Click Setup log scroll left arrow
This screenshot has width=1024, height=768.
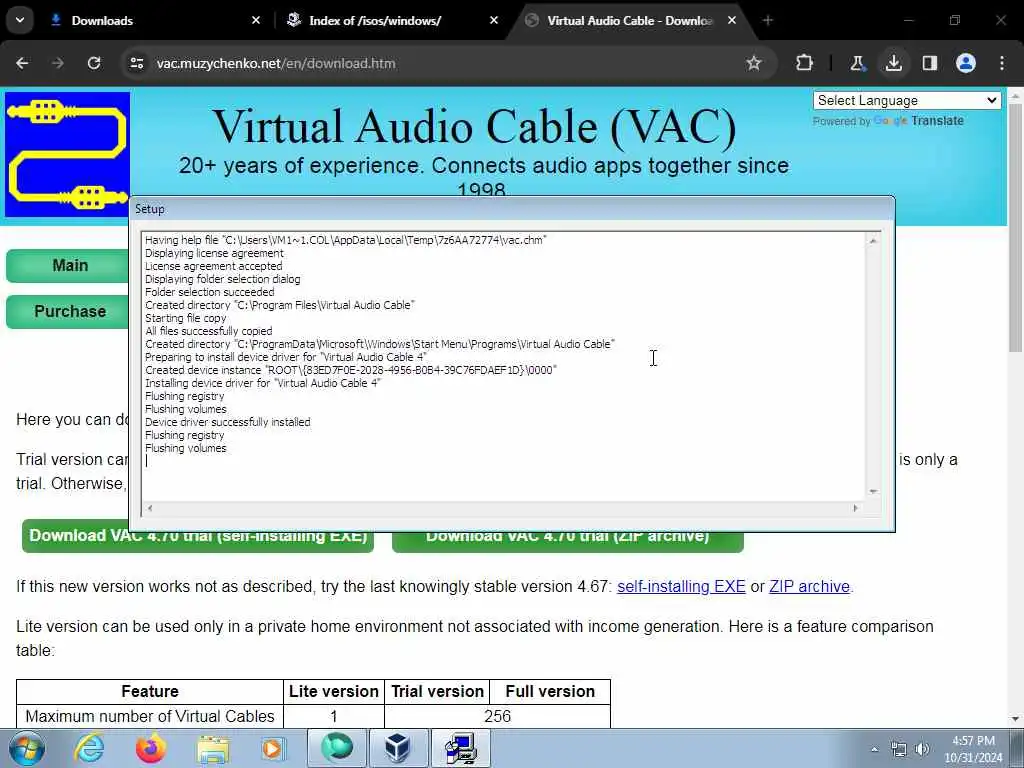tap(150, 508)
